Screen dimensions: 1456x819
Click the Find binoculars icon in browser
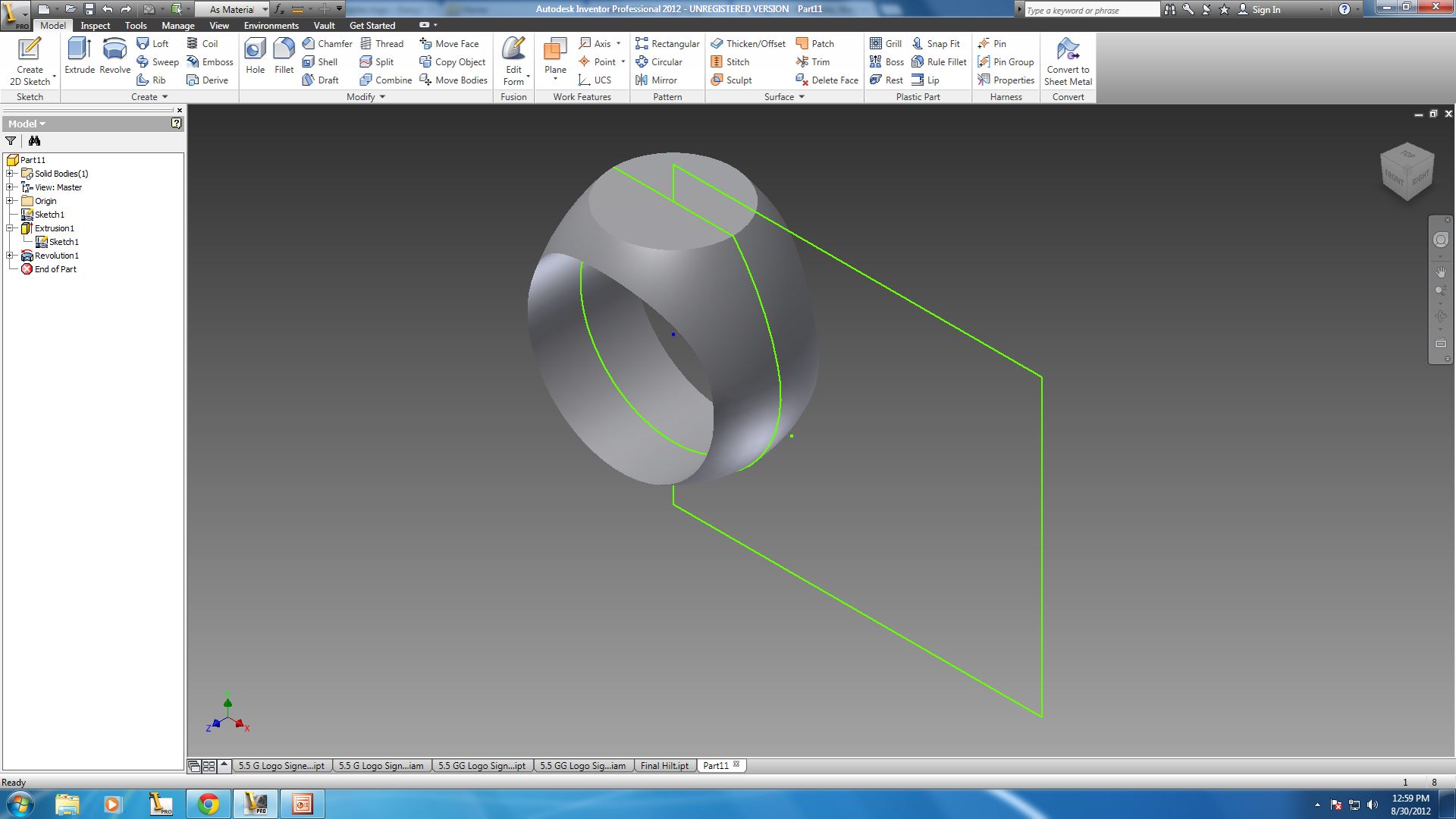[35, 141]
